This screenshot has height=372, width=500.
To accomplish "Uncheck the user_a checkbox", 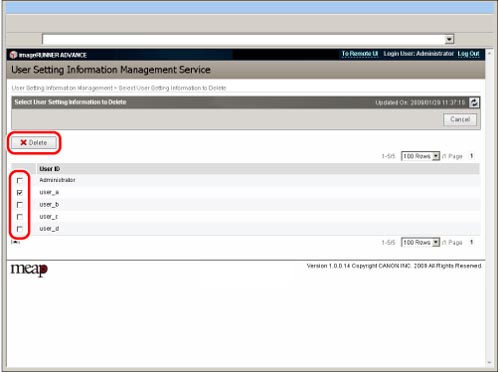I will click(x=20, y=193).
